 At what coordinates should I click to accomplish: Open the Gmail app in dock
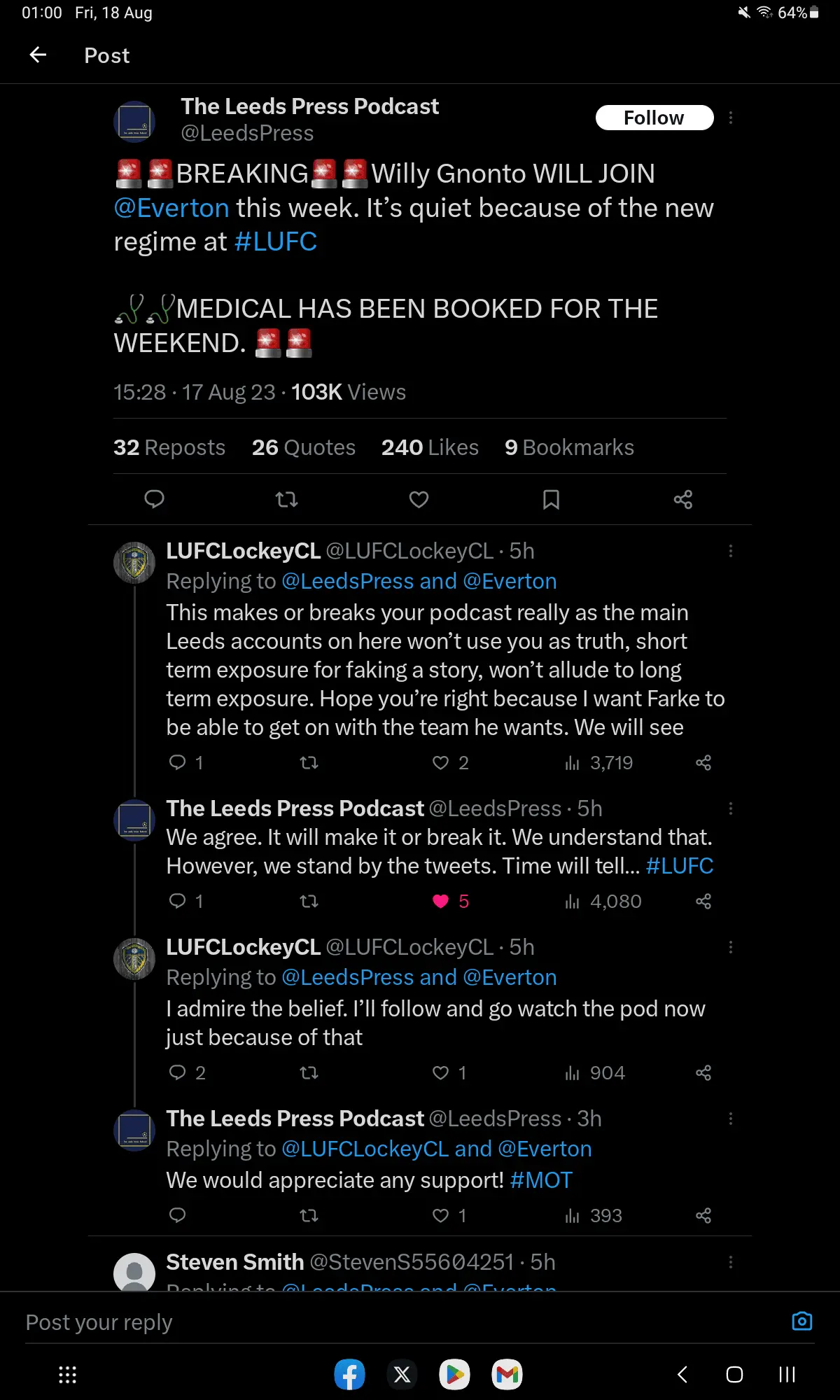(507, 1375)
